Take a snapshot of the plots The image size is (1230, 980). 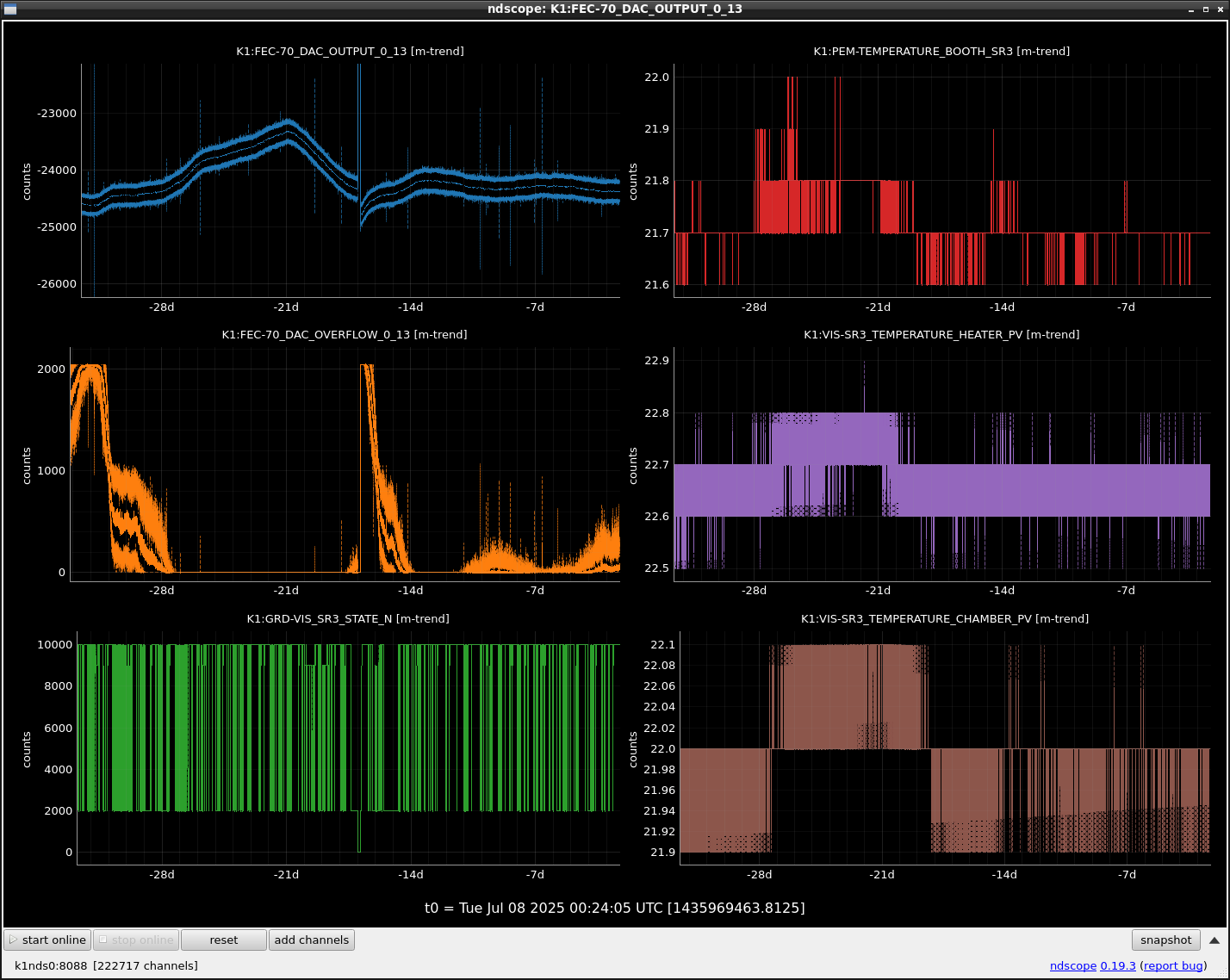(x=1166, y=940)
